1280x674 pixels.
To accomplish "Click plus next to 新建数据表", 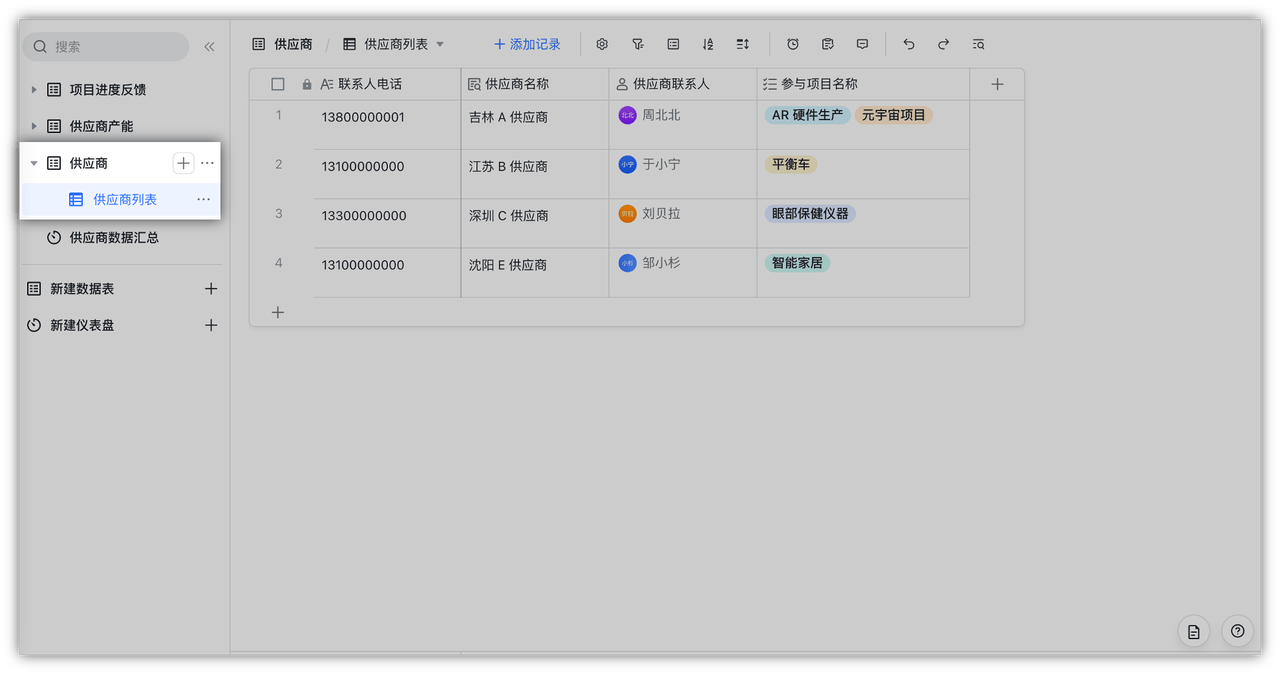I will pyautogui.click(x=211, y=289).
